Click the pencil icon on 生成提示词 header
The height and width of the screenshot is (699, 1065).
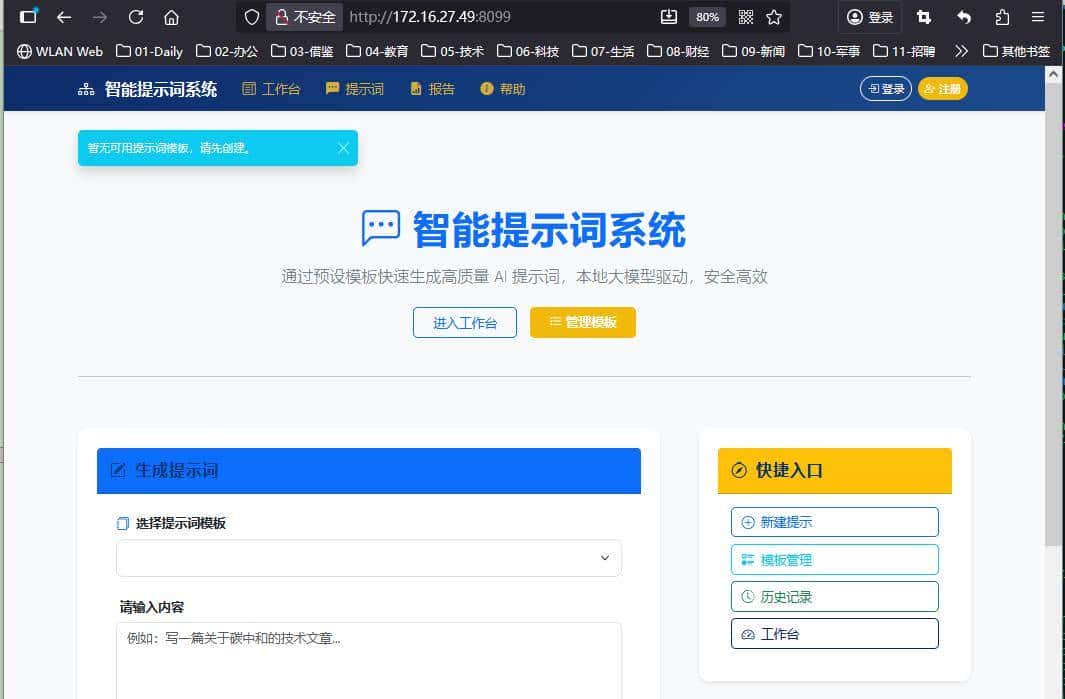[x=118, y=470]
